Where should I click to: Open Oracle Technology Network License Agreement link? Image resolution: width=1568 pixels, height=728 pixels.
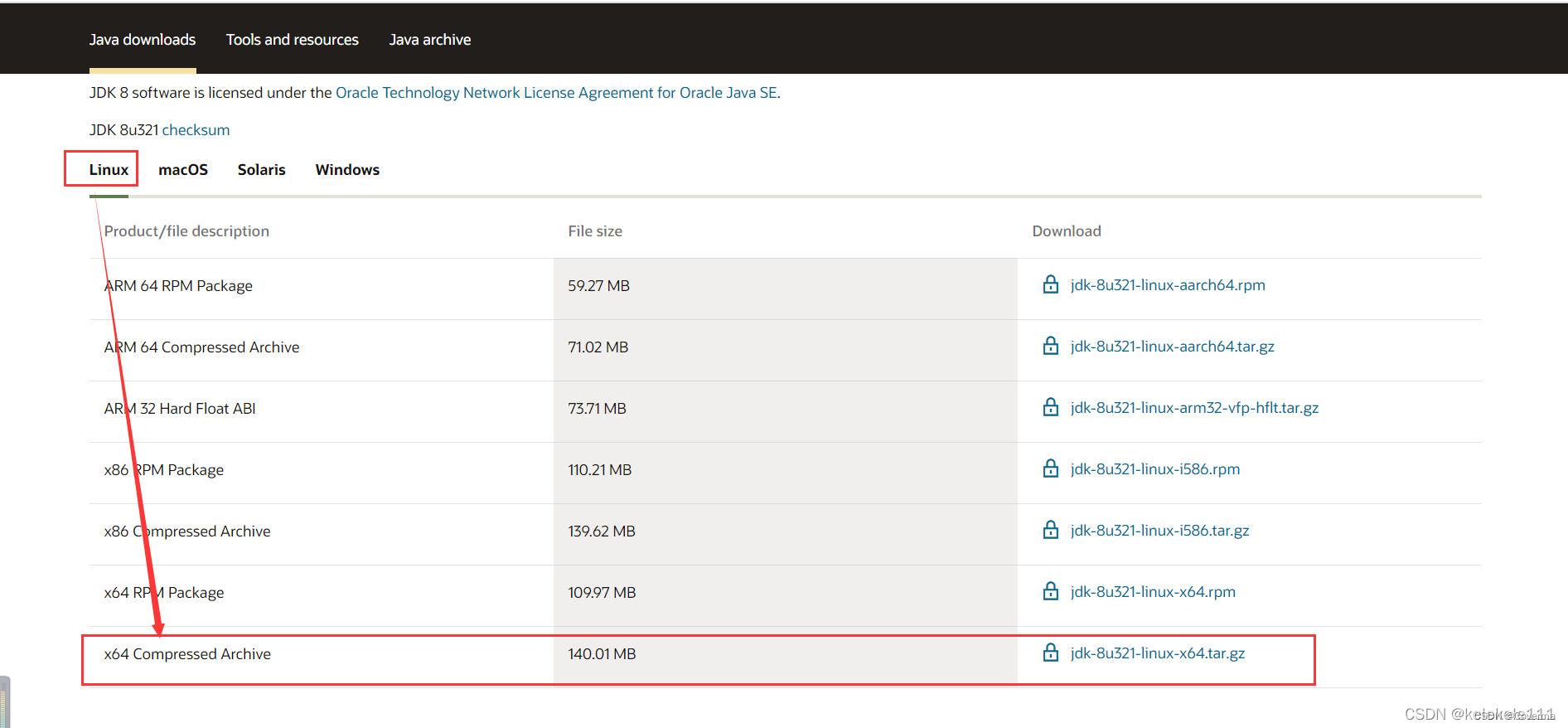(x=556, y=93)
